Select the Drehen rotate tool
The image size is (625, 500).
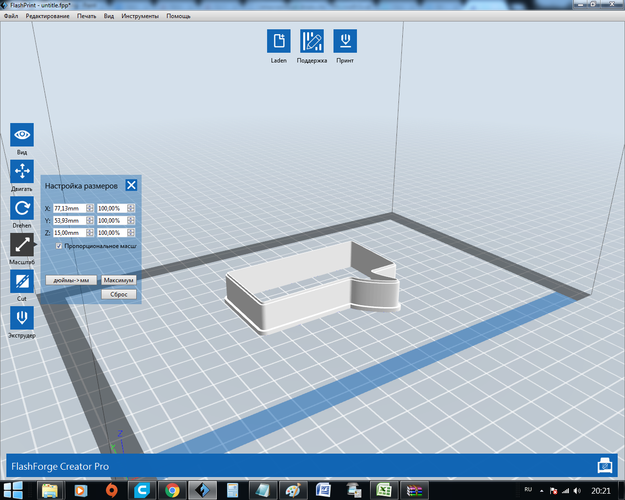(x=22, y=208)
